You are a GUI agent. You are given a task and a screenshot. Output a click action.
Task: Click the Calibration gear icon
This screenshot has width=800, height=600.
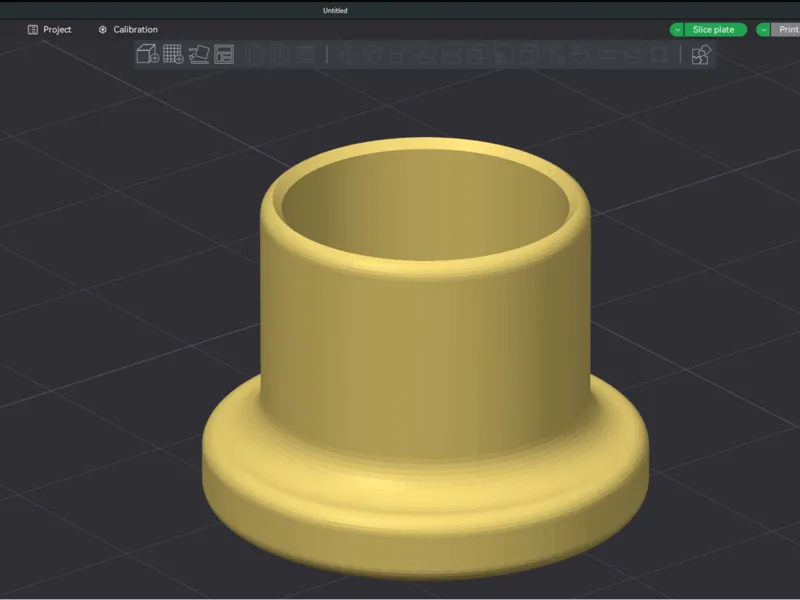click(103, 30)
